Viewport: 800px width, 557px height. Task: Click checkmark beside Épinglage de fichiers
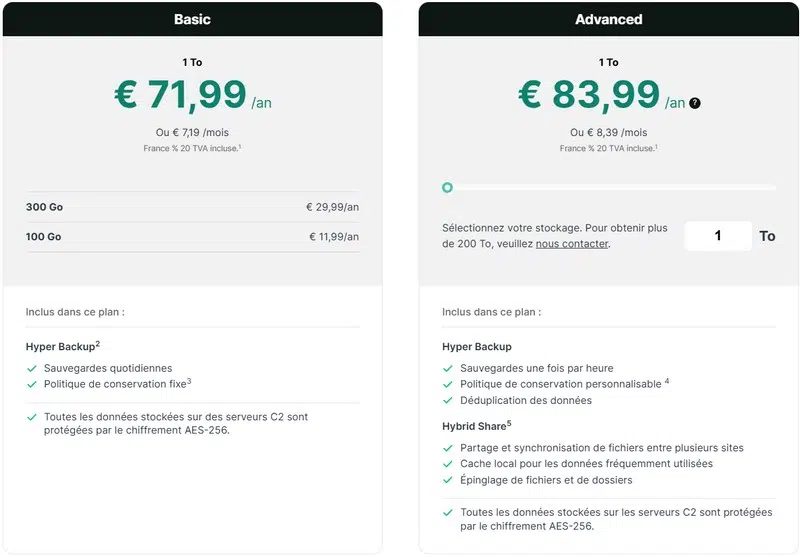coord(447,480)
